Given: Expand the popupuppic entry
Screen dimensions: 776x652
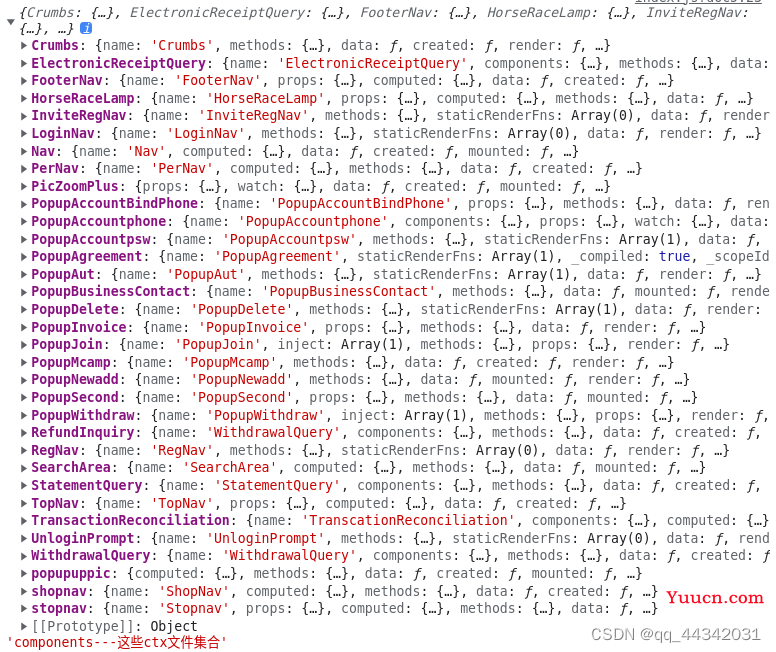Looking at the screenshot, I should [x=24, y=574].
